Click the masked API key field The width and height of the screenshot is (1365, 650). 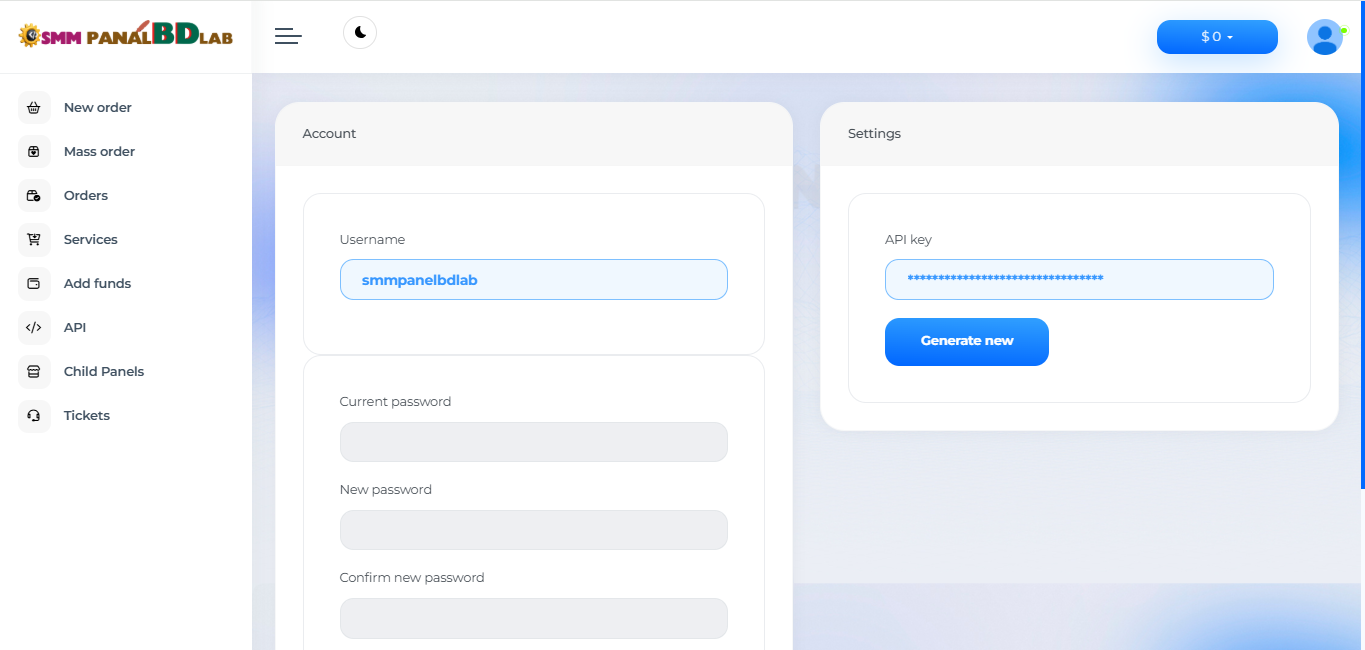(x=1078, y=280)
